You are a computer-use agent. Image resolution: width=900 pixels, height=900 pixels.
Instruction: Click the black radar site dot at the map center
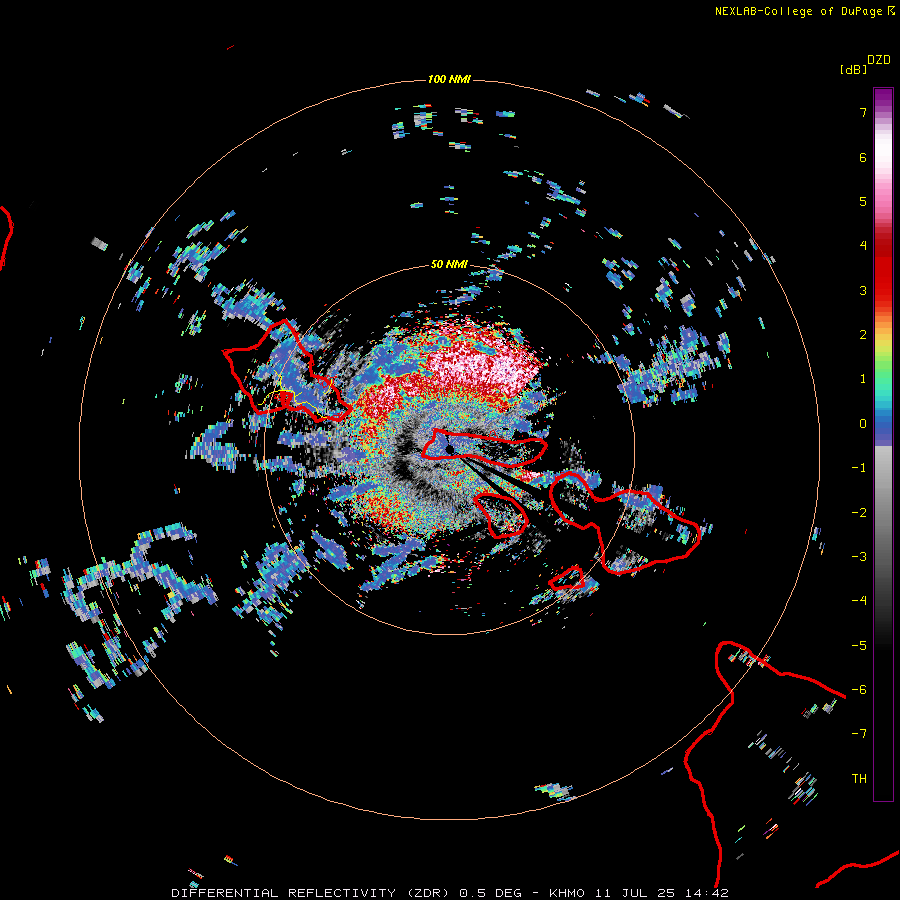pyautogui.click(x=449, y=449)
